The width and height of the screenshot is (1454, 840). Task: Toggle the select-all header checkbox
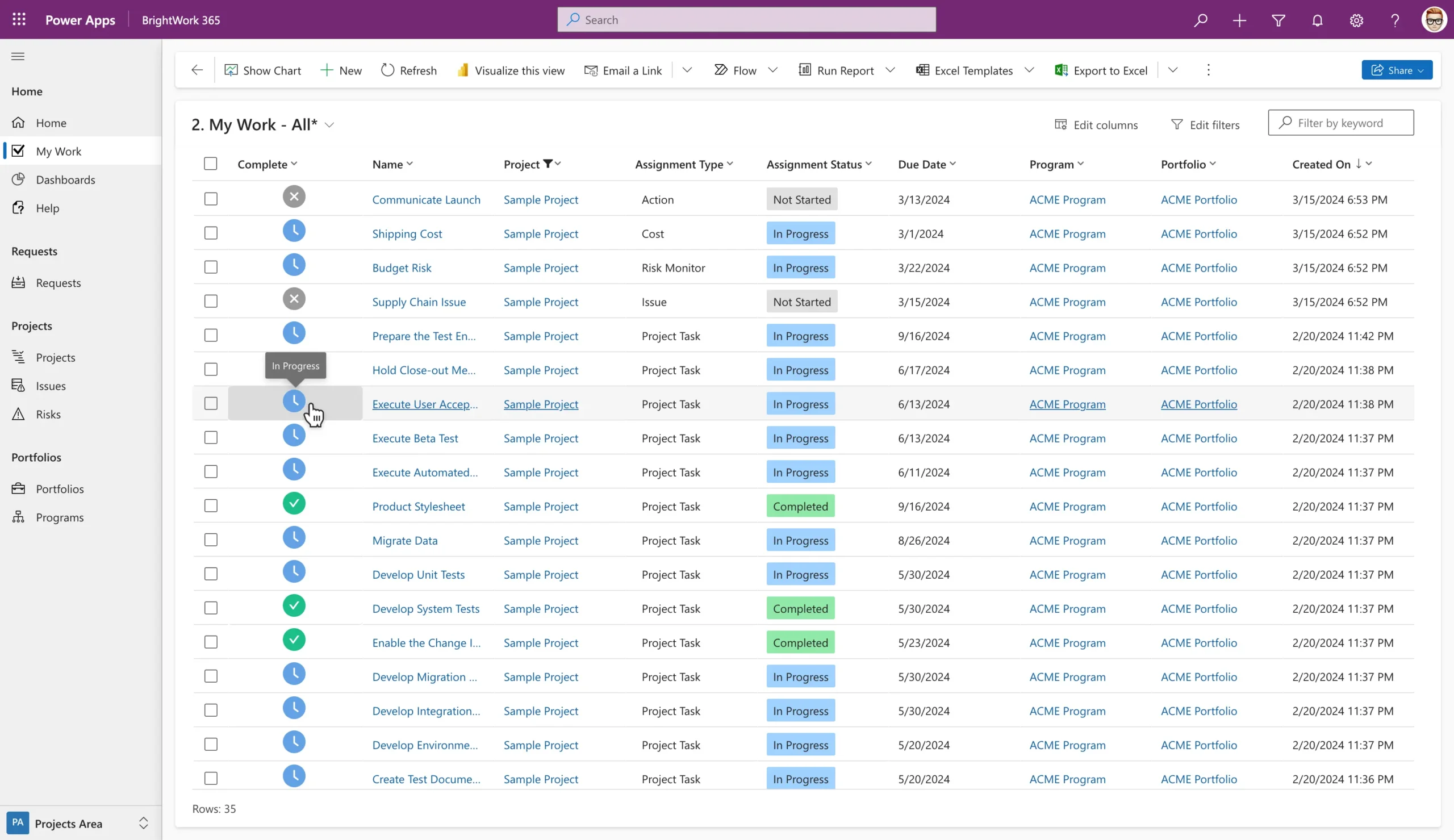[x=211, y=164]
